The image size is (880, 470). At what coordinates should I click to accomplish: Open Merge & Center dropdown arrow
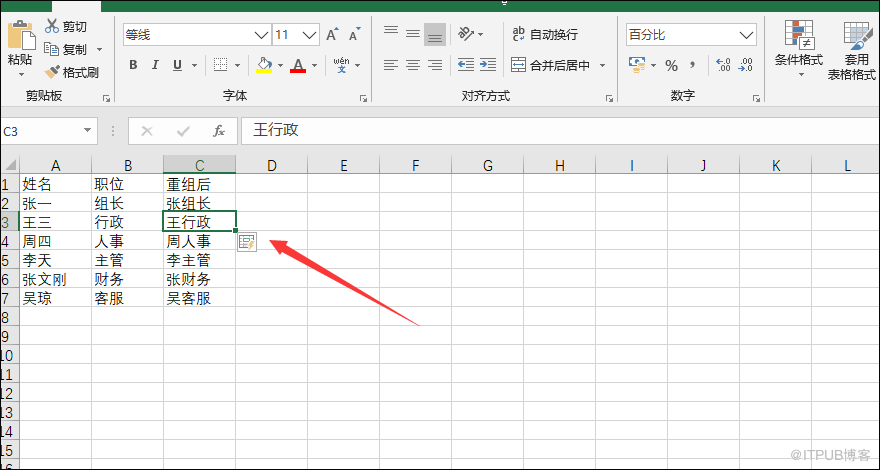(x=602, y=66)
